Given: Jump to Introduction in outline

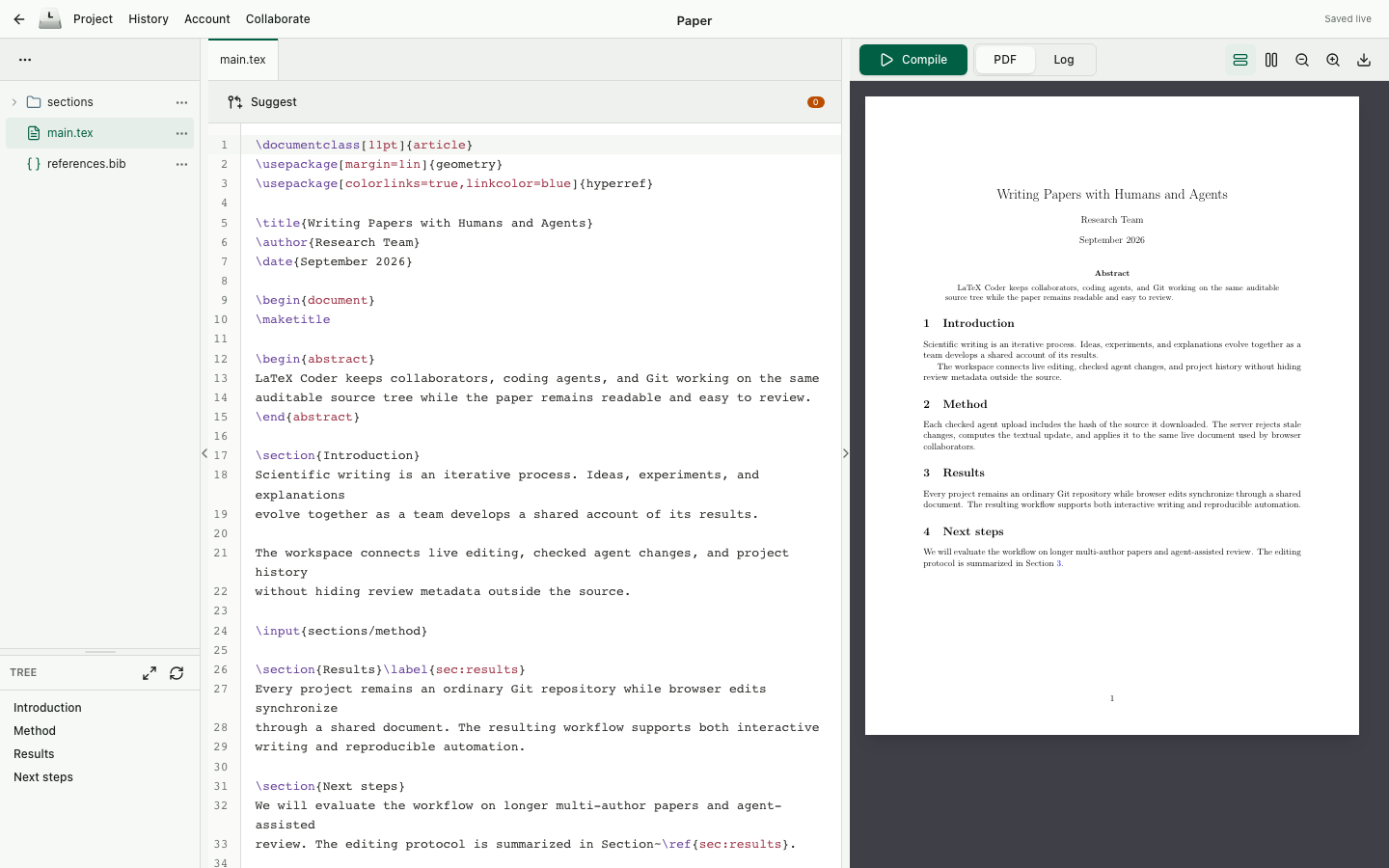Looking at the screenshot, I should (x=47, y=708).
